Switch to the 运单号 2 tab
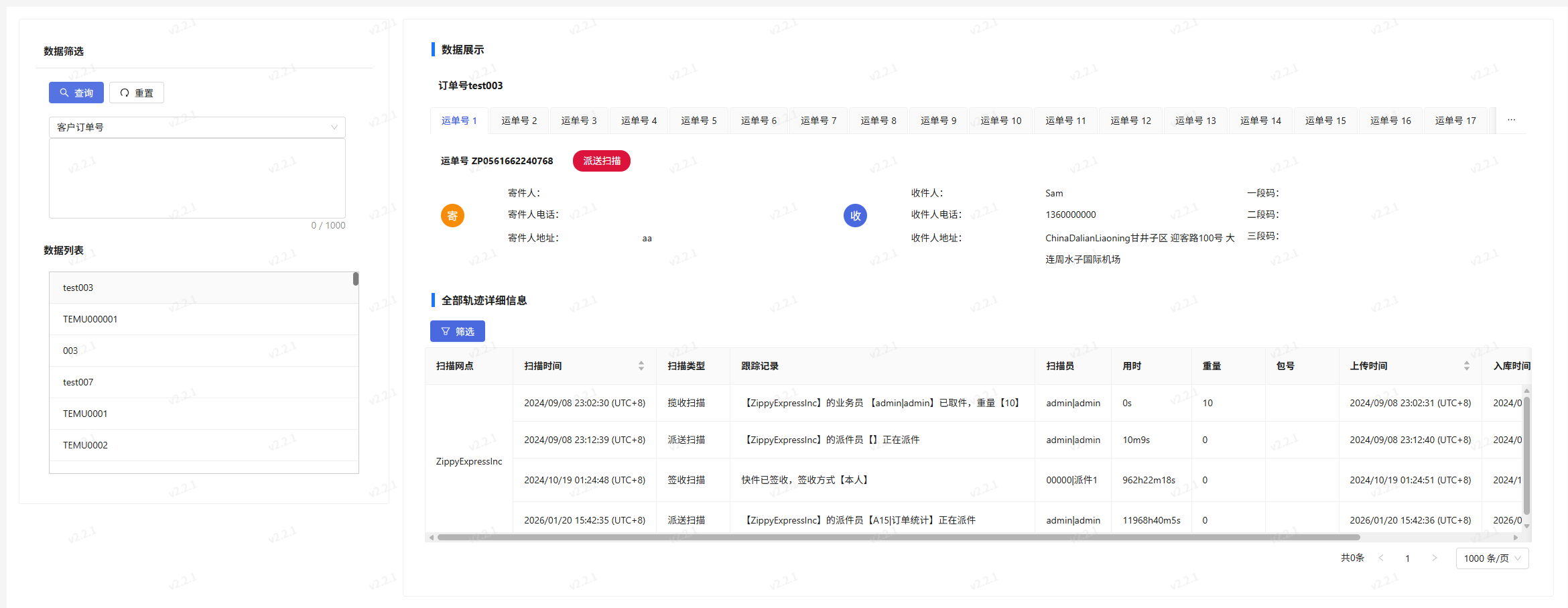Screen dimensions: 1568x608 click(x=519, y=121)
